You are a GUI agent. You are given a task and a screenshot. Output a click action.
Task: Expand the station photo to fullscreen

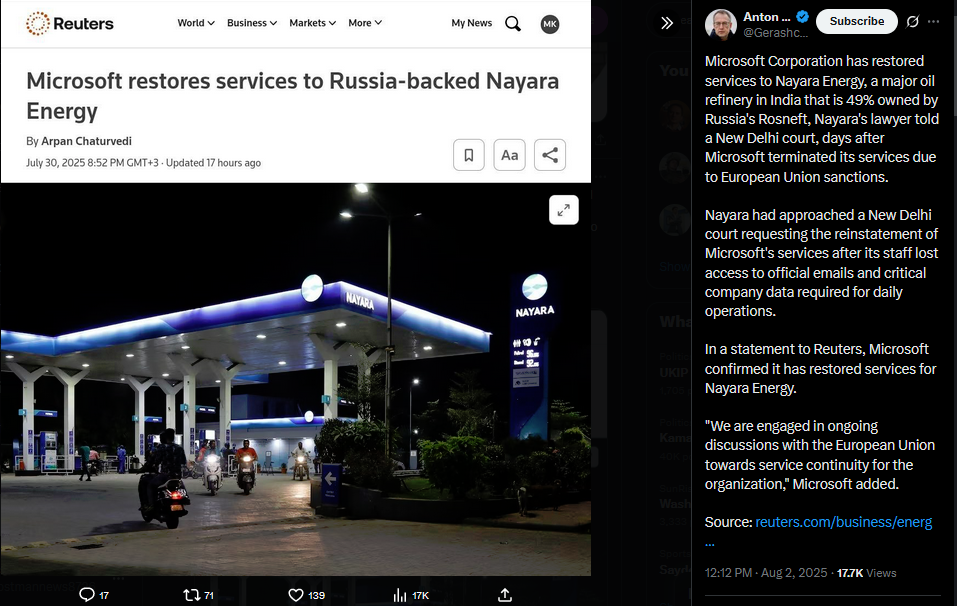[563, 210]
